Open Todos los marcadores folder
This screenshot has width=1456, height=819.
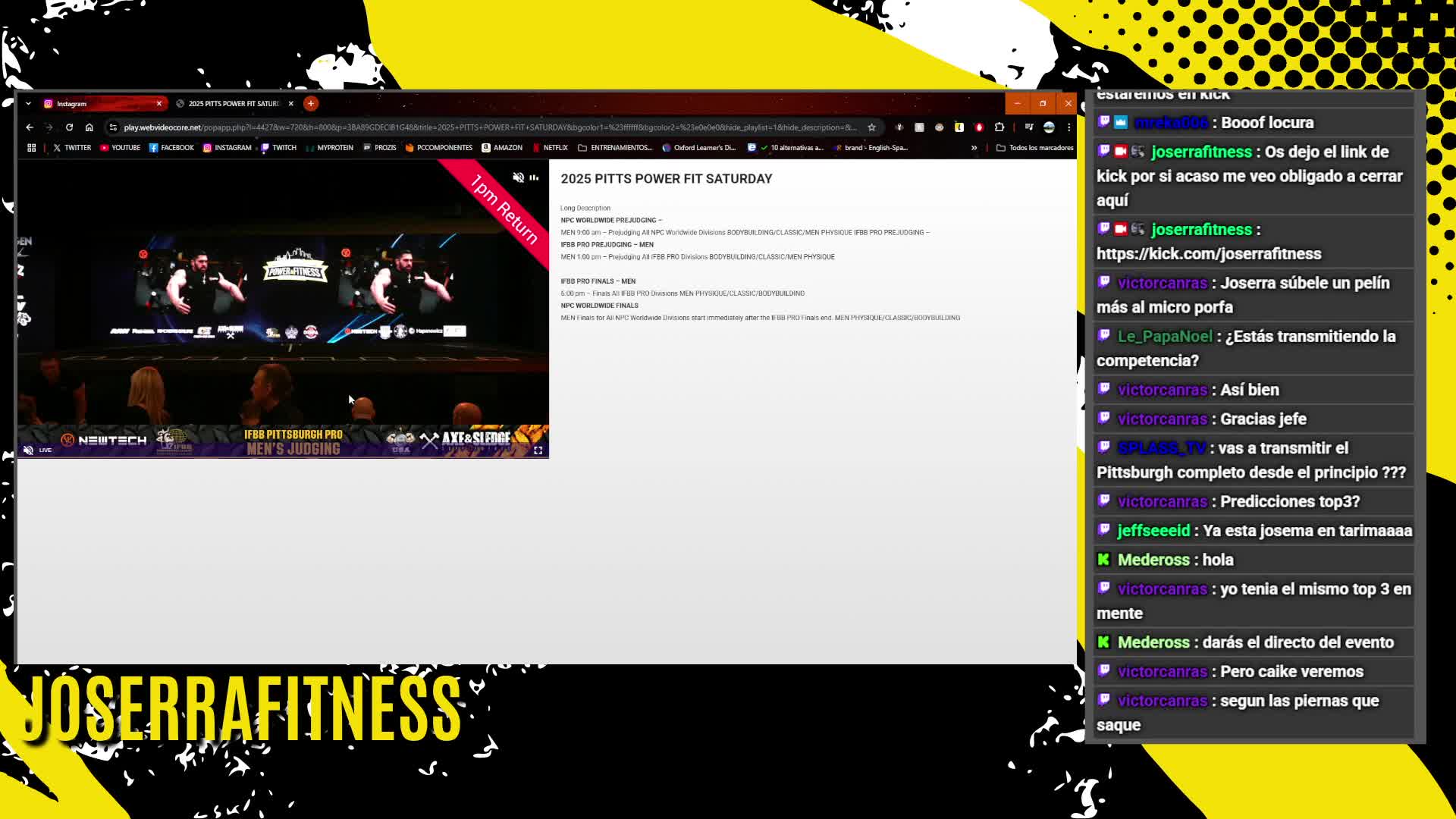1034,148
